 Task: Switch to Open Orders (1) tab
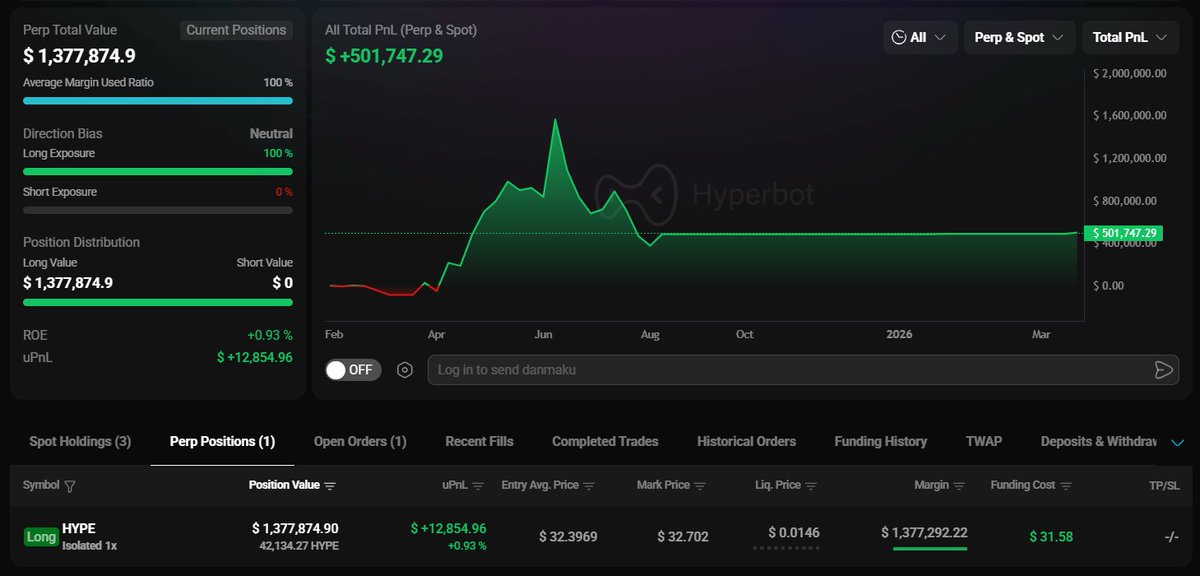coord(360,441)
